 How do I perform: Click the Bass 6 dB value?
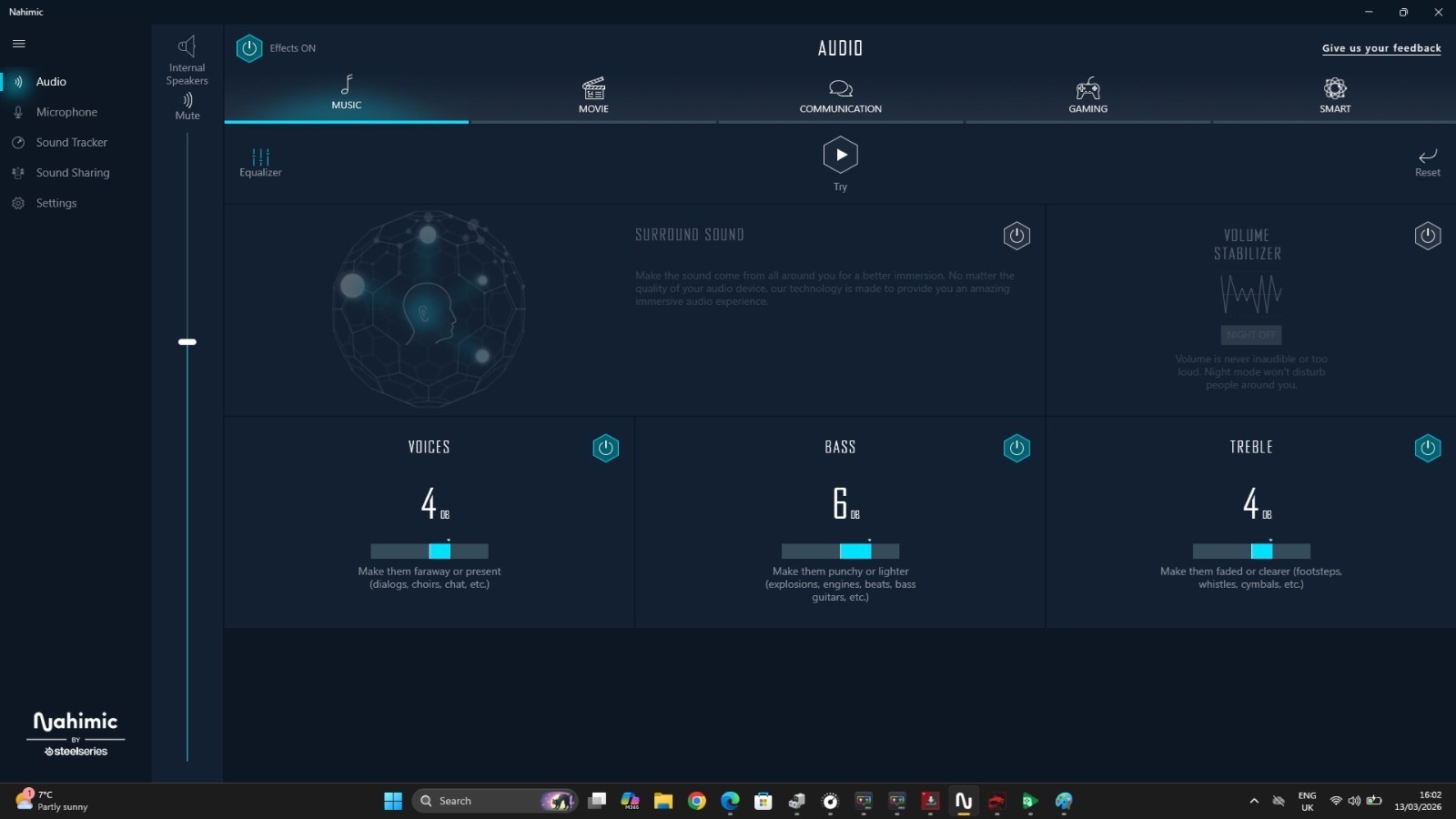[x=846, y=503]
